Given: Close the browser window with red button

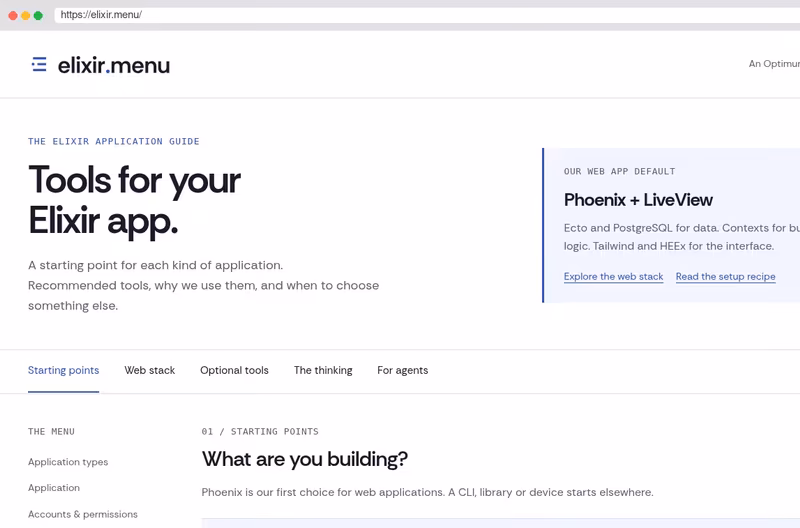Looking at the screenshot, I should (x=13, y=15).
